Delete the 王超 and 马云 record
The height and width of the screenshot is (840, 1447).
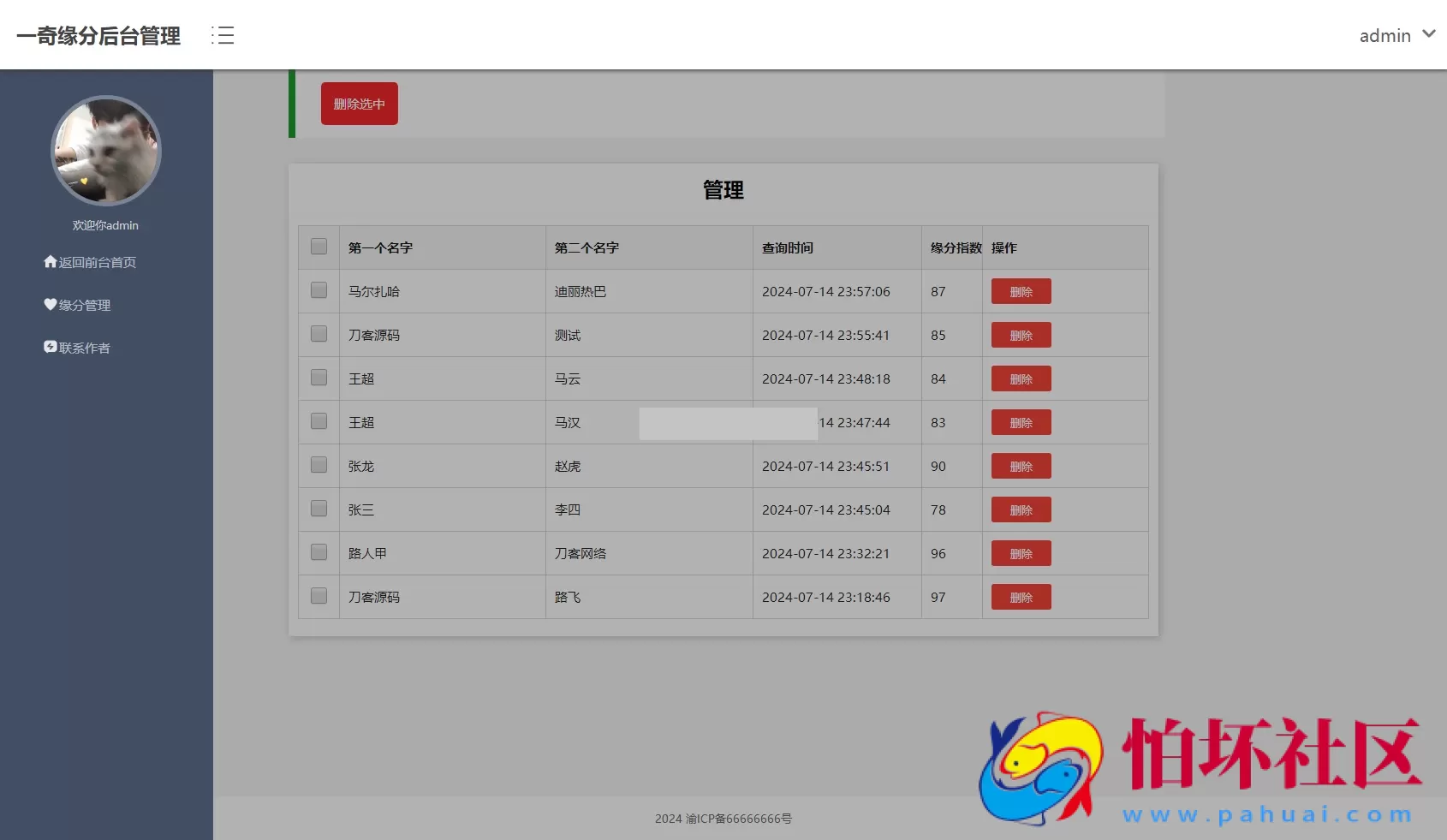1021,378
